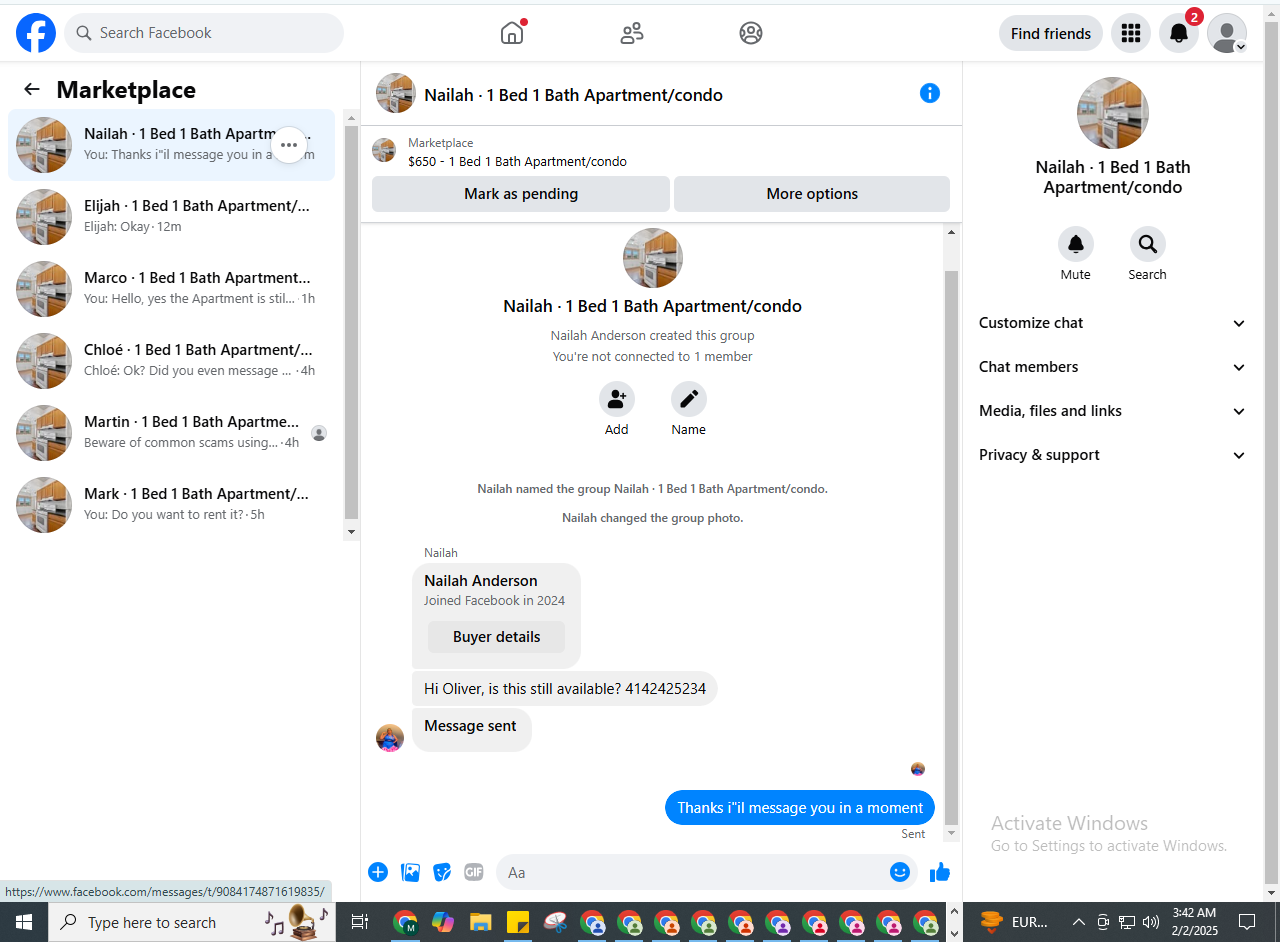Image resolution: width=1280 pixels, height=942 pixels.
Task: Click Find friends button
Action: pyautogui.click(x=1051, y=33)
